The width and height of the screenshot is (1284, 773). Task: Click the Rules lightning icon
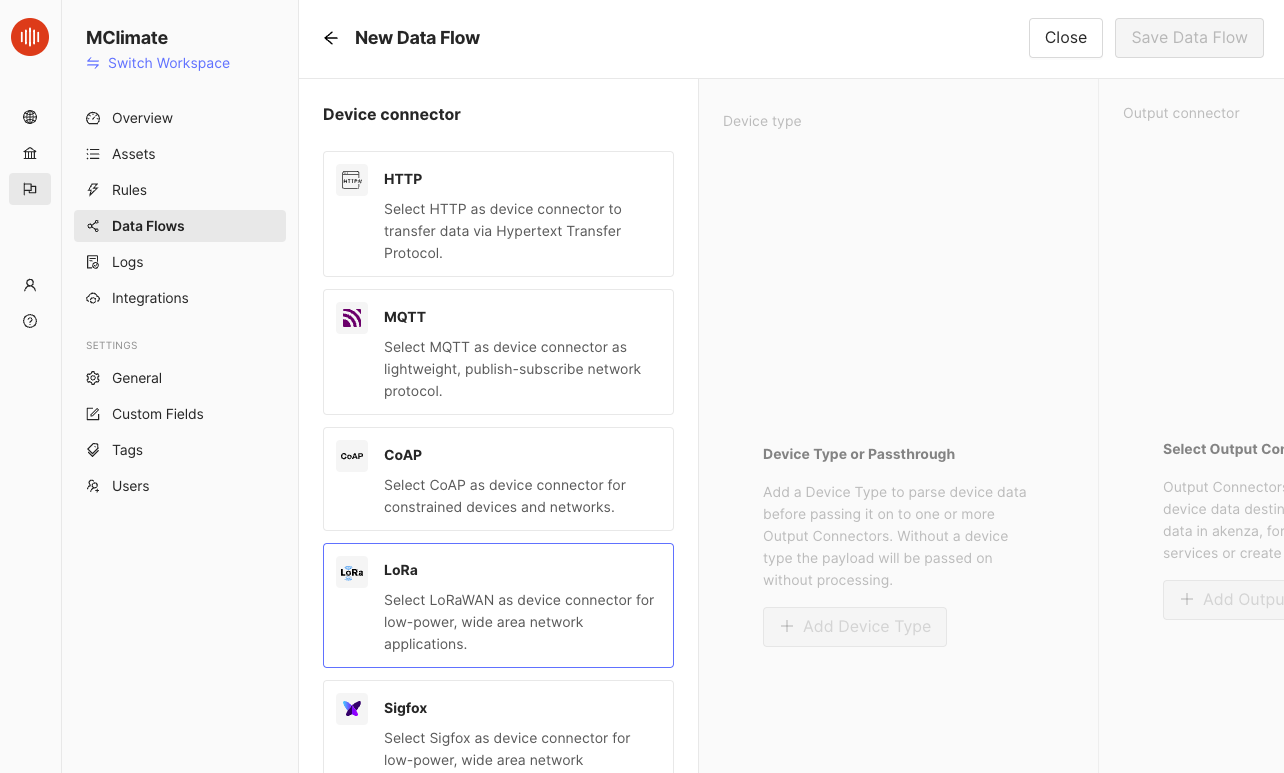(x=93, y=190)
